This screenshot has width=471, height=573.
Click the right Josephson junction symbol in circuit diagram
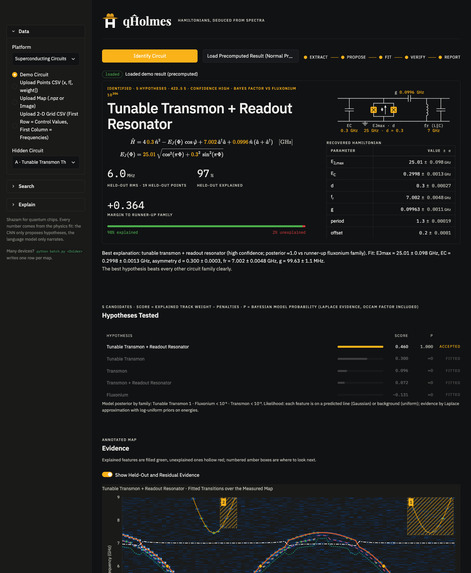393,110
